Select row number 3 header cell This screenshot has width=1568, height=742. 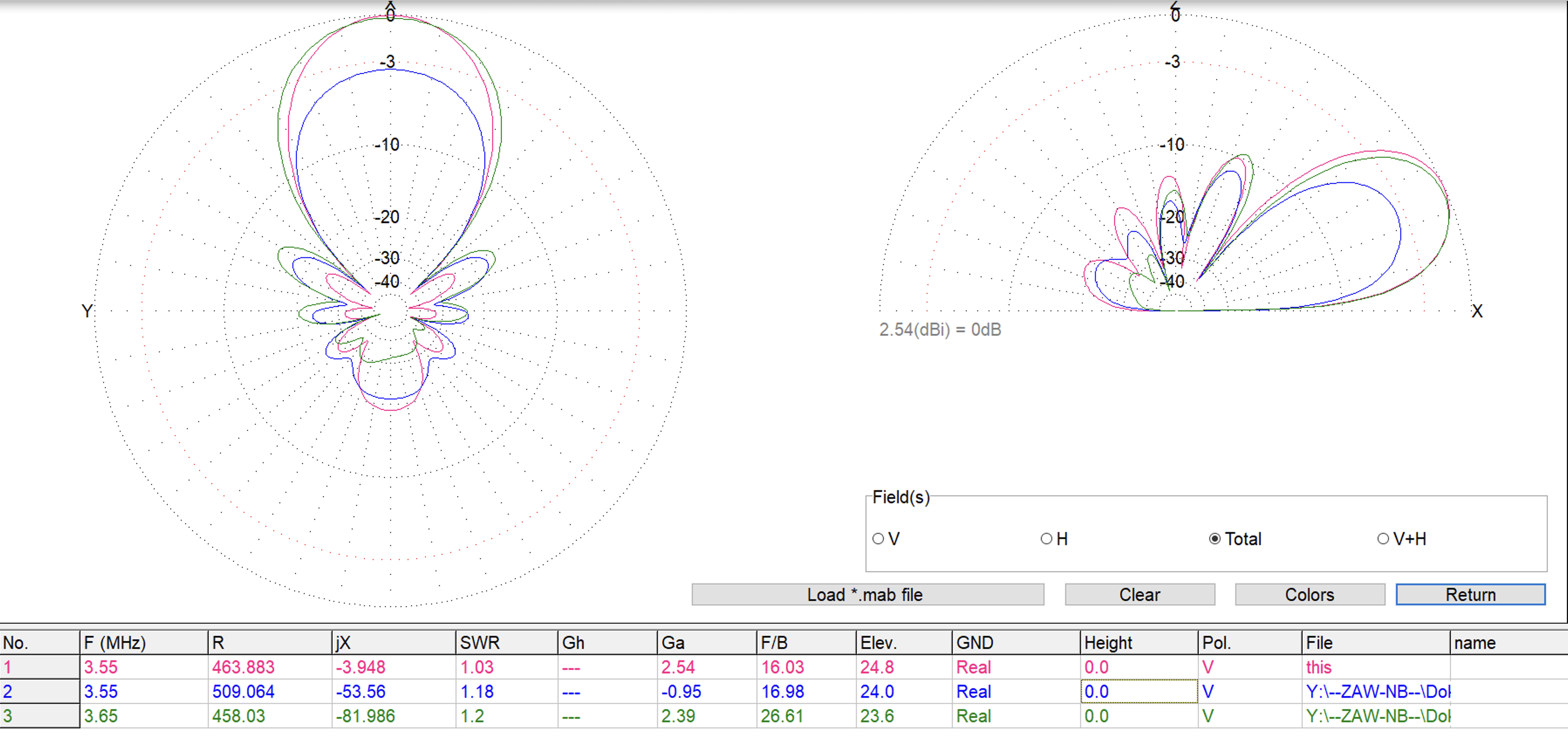[x=39, y=716]
